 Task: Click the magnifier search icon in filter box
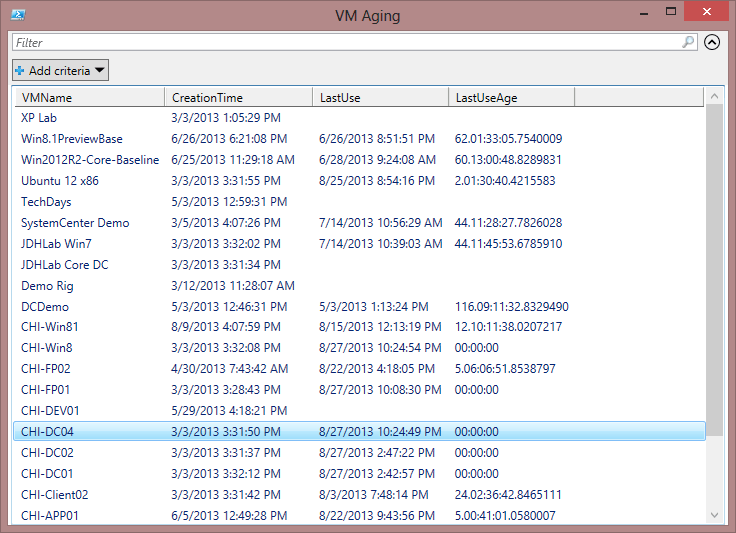tap(688, 42)
